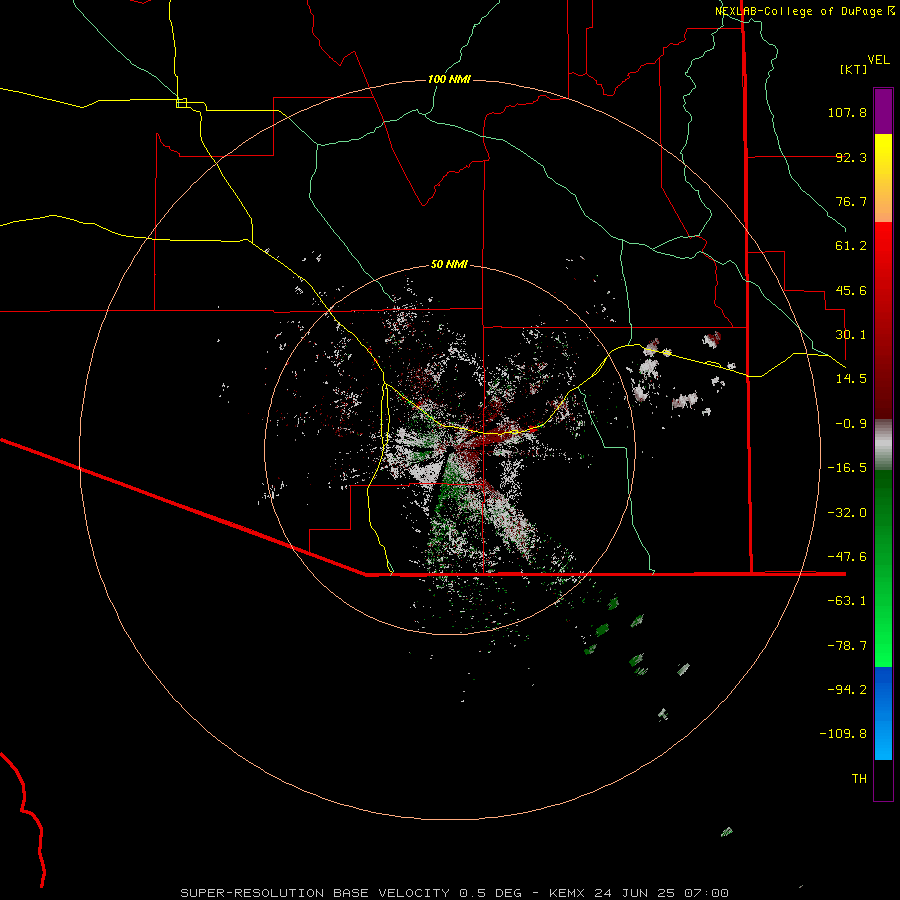900x900 pixels.
Task: Click the TH threshold label in legend
Action: pyautogui.click(x=859, y=779)
